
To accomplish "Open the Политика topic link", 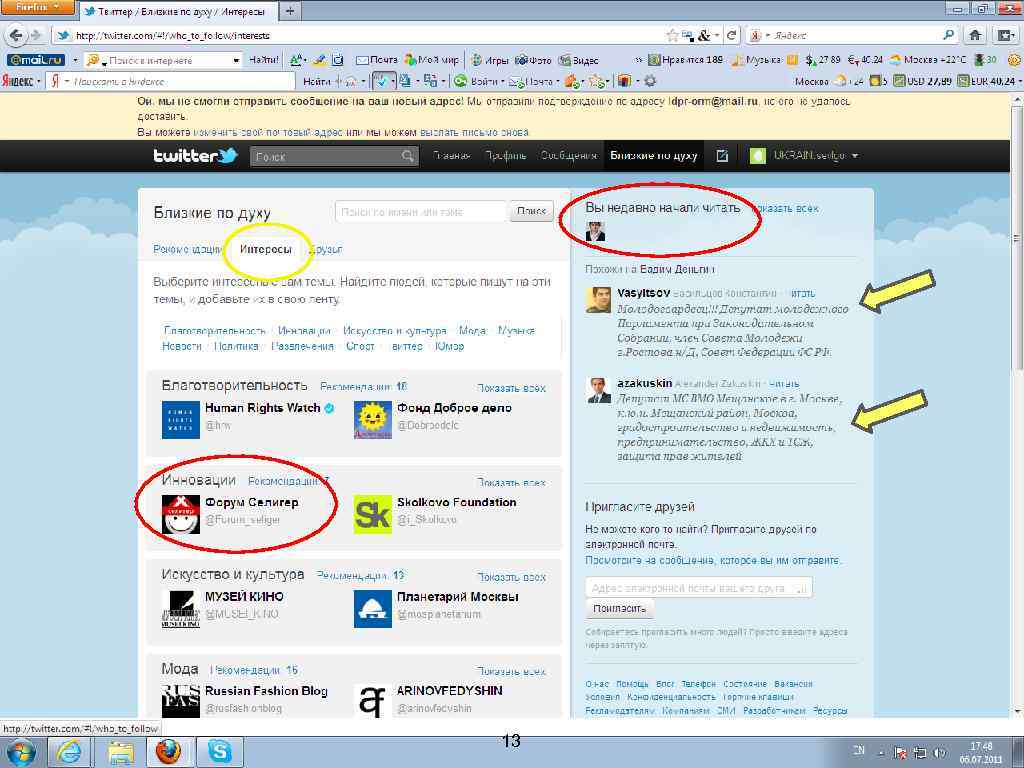I will [x=236, y=346].
